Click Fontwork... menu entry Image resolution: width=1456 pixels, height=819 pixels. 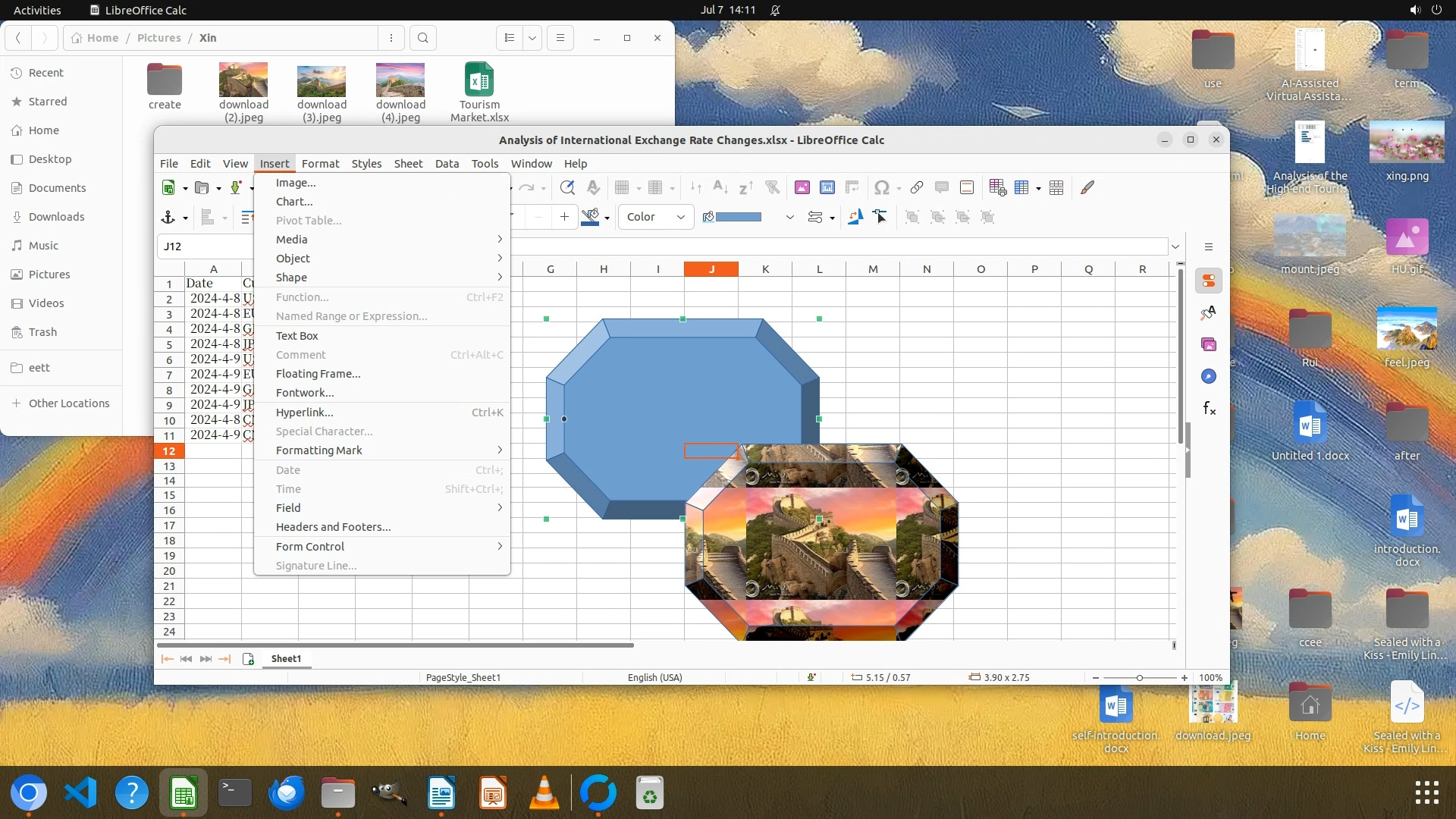(x=304, y=392)
